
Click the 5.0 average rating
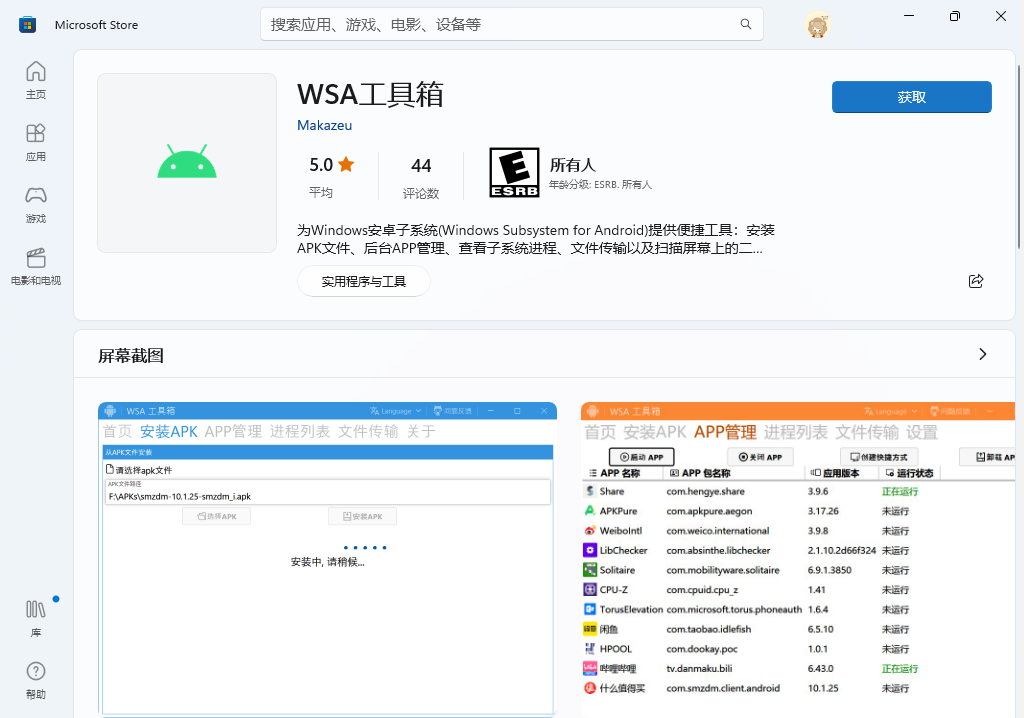pos(330,172)
